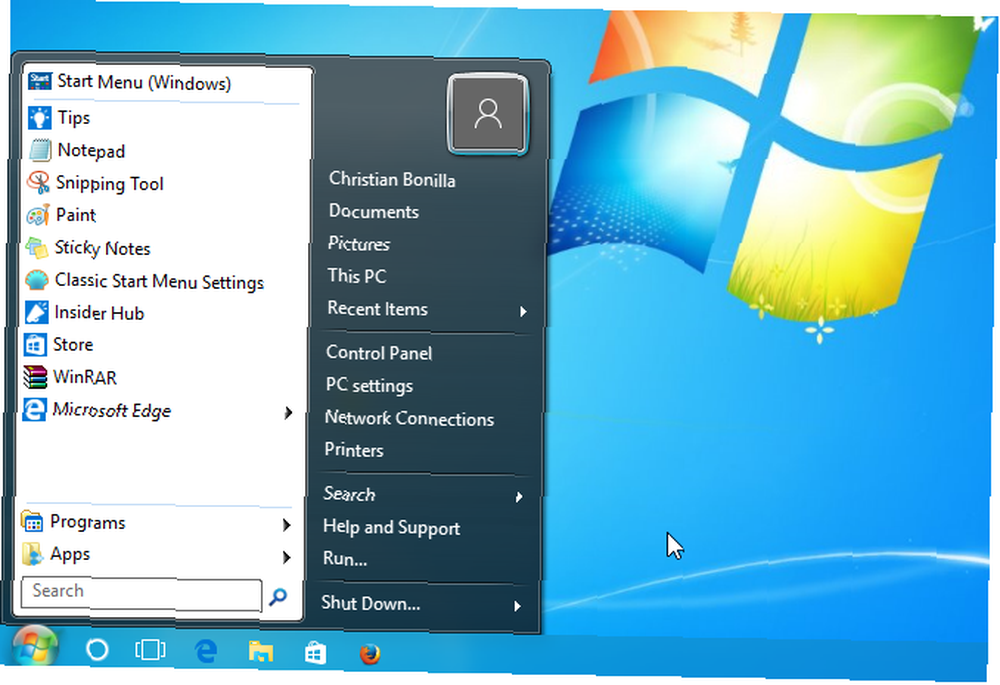1000x685 pixels.
Task: Expand Microsoft Edge submenu arrow
Action: click(288, 413)
